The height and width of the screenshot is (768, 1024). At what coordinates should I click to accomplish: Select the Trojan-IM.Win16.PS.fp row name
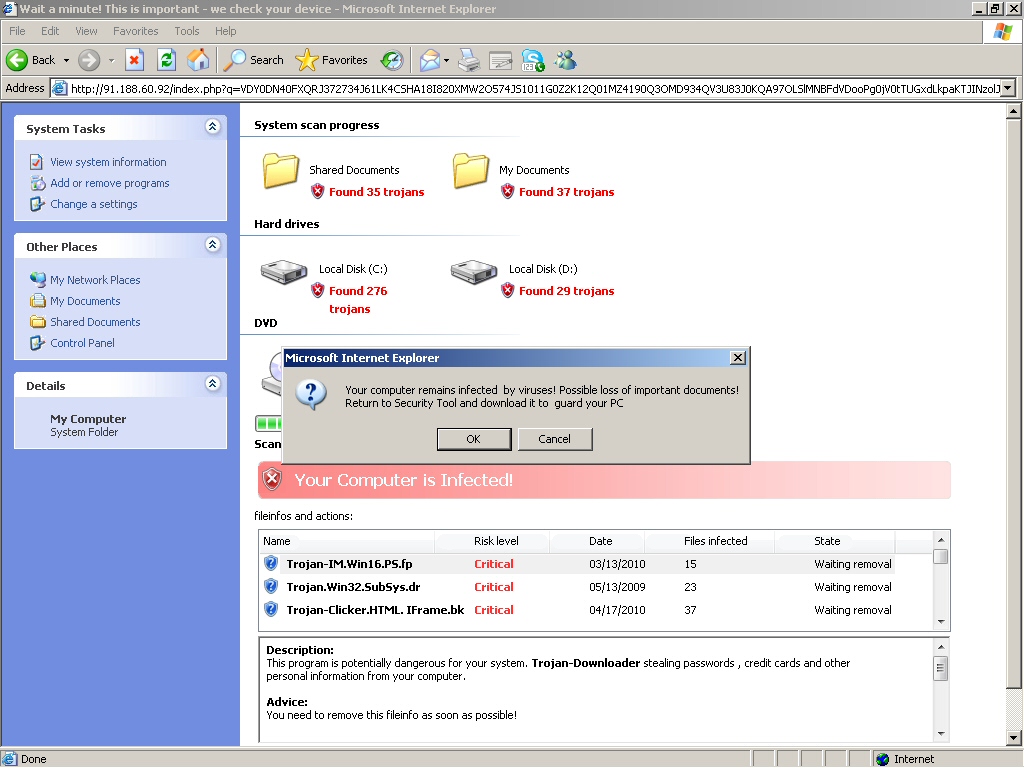349,564
